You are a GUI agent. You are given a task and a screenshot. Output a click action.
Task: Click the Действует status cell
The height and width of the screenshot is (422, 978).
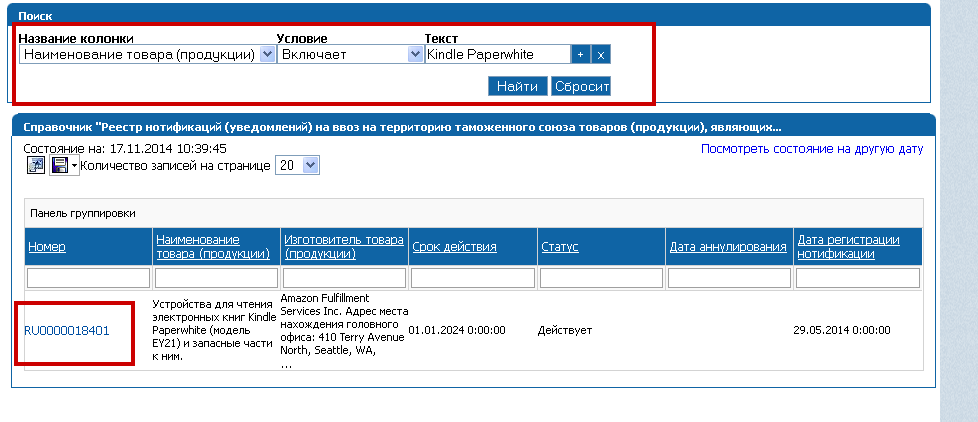pos(564,330)
